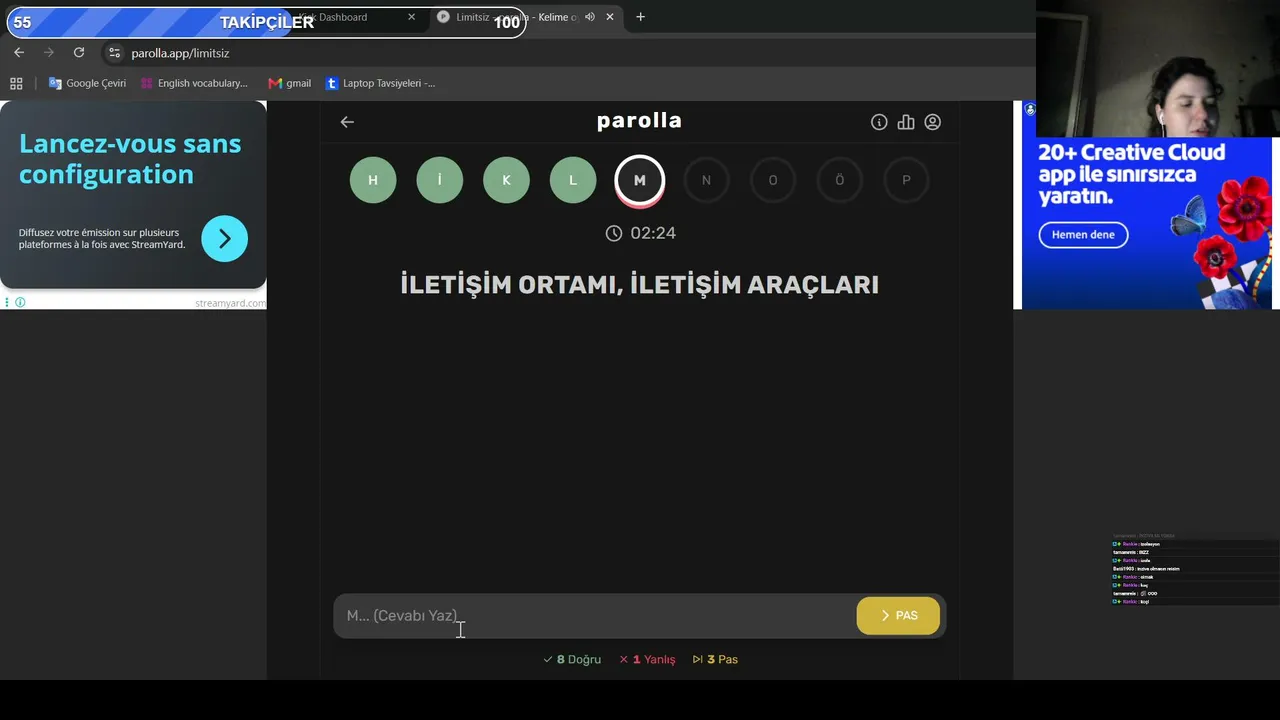Open the parolla info icon
Screen dimensions: 1280x720
[879, 122]
